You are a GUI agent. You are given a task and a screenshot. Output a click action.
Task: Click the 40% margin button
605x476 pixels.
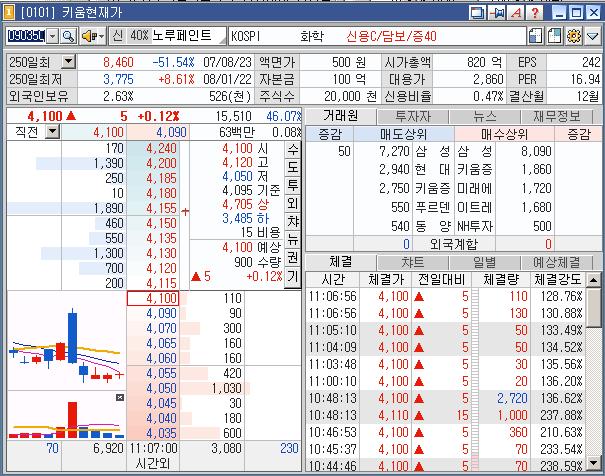coord(139,36)
